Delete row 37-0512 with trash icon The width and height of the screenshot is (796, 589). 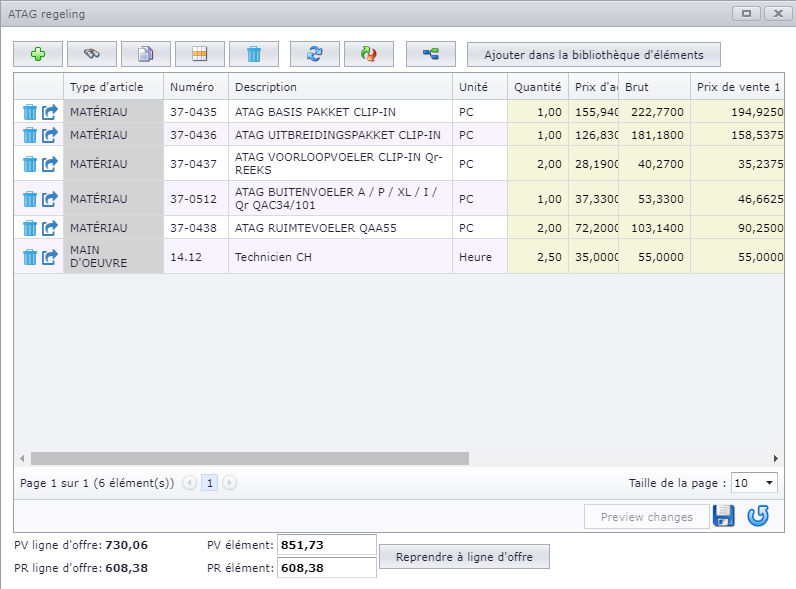point(30,199)
